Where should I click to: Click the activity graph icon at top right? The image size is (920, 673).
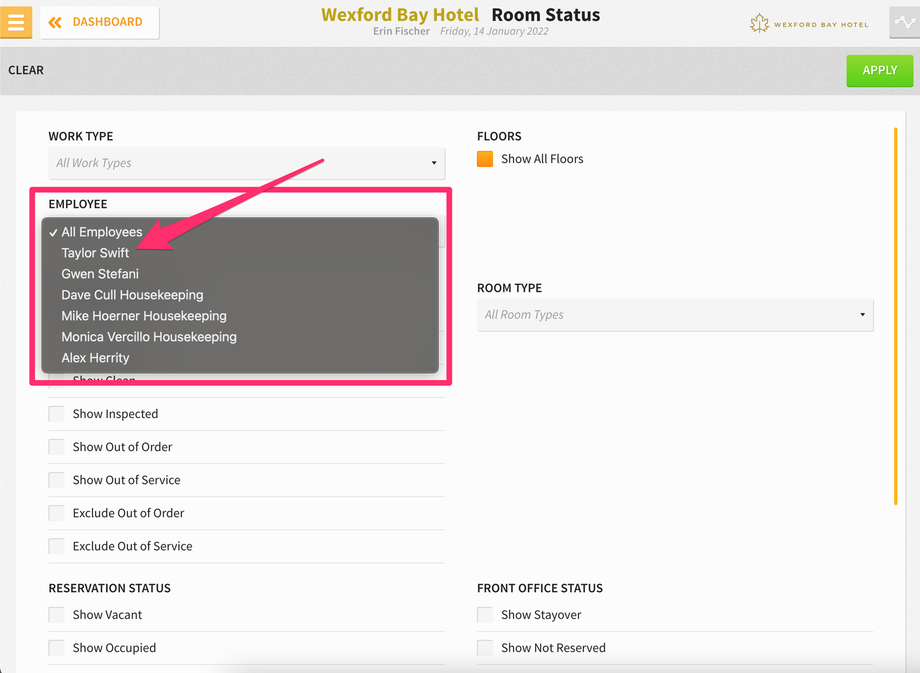904,22
